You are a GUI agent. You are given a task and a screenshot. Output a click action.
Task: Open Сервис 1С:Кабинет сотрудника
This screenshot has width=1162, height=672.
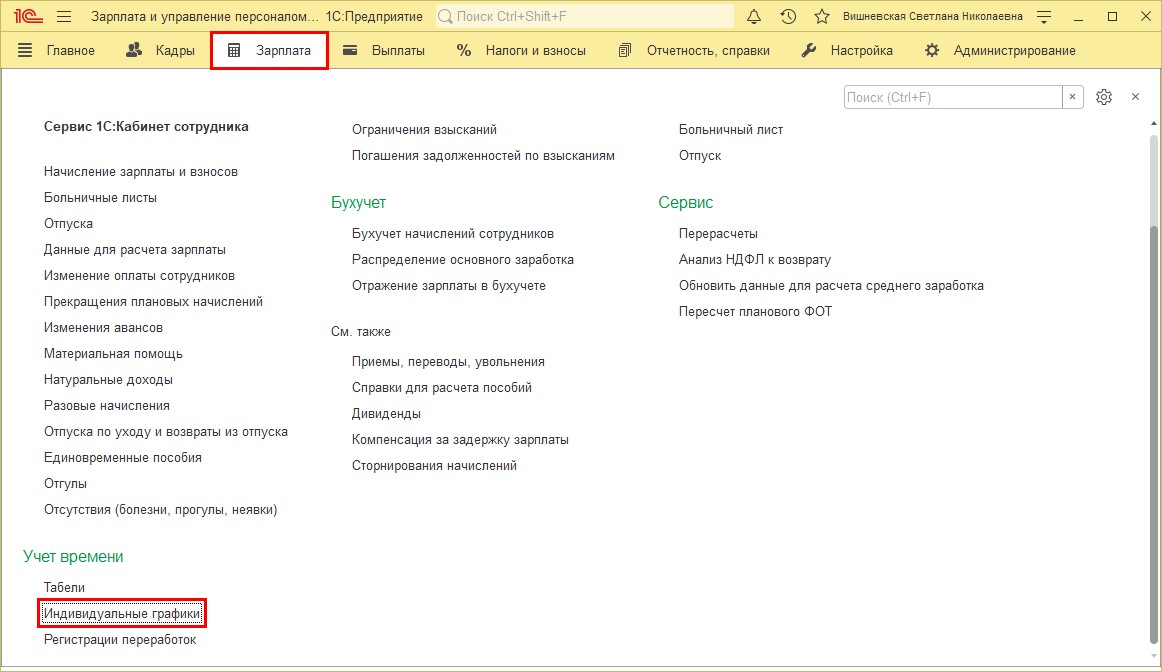tap(146, 127)
